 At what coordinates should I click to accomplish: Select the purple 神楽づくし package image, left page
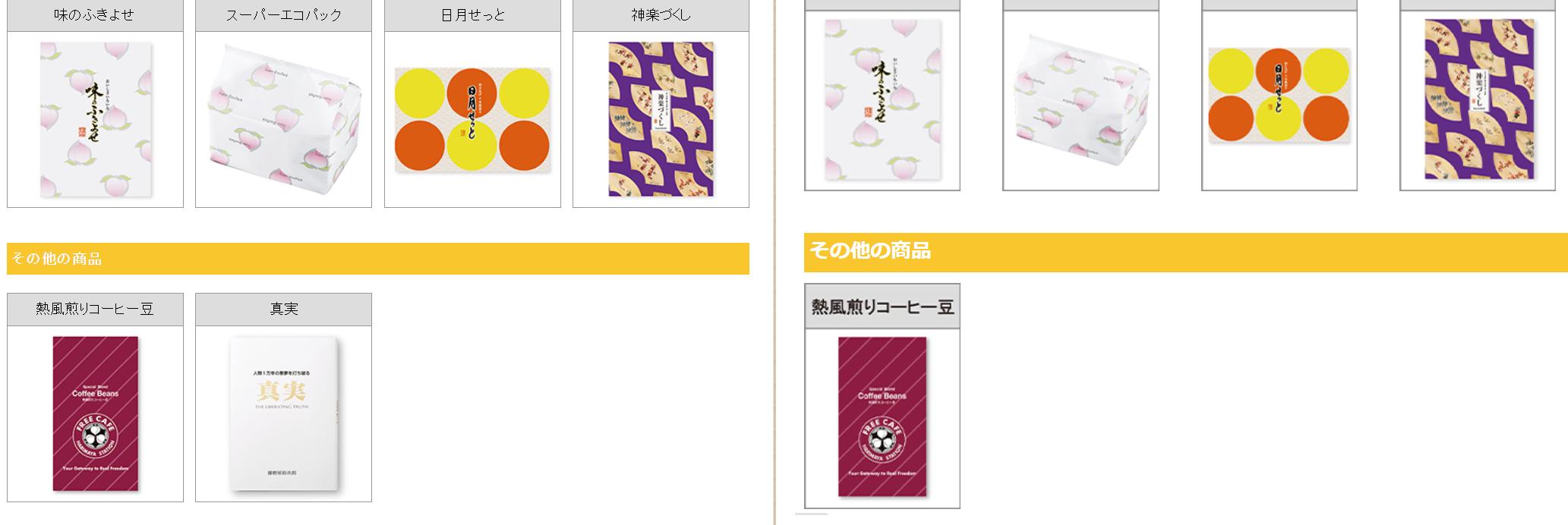661,119
